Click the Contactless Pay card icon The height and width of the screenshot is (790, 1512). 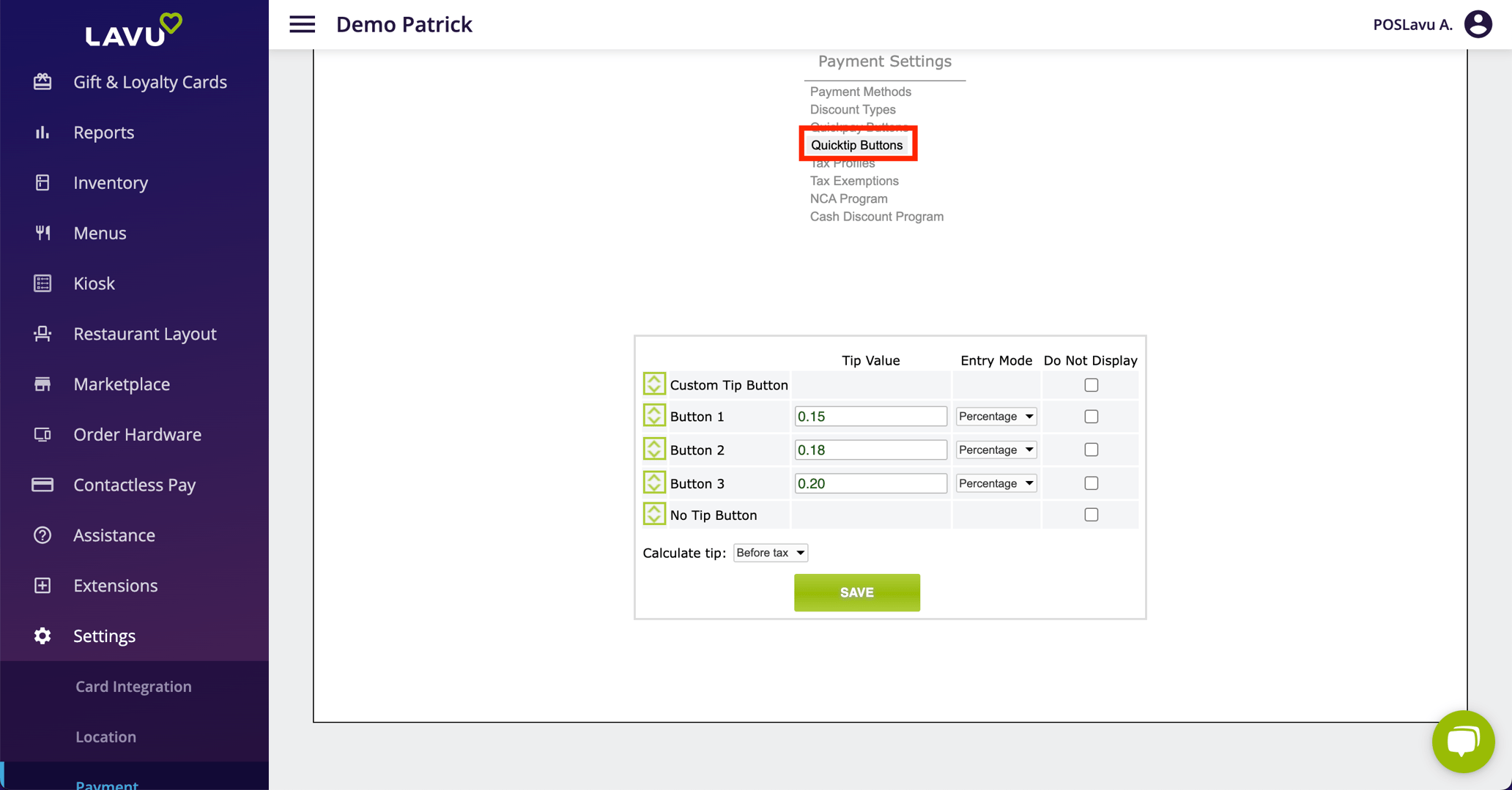[42, 485]
